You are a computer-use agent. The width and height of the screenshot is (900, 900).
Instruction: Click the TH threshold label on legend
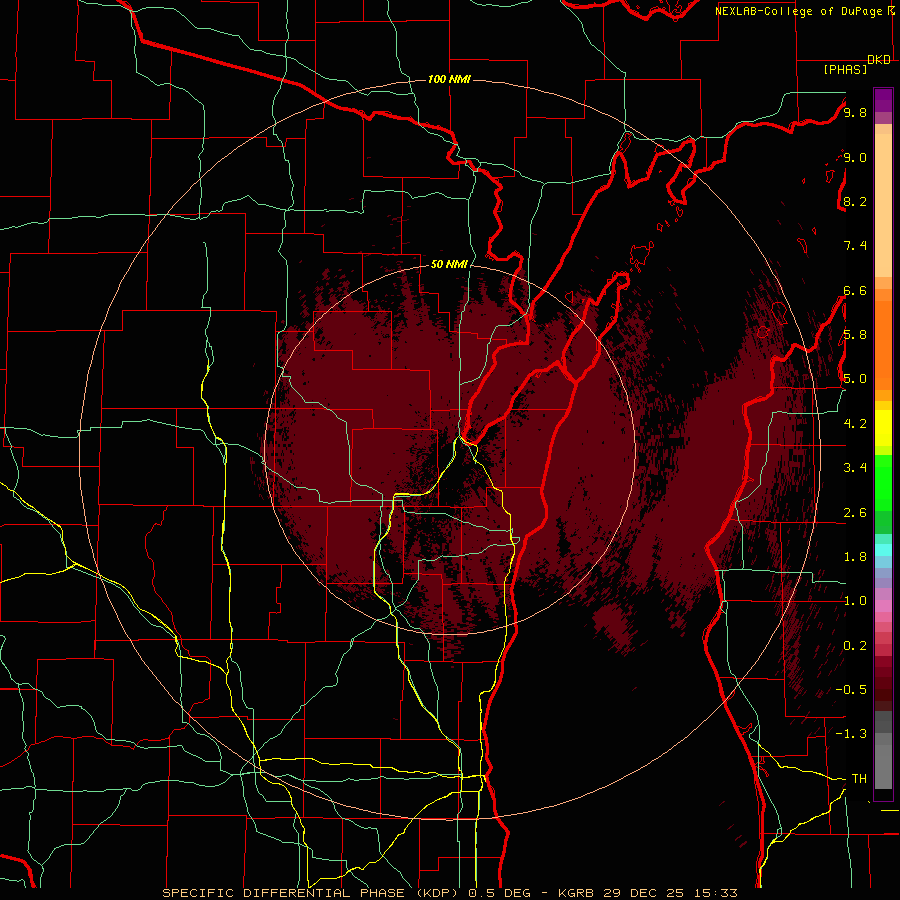click(859, 779)
